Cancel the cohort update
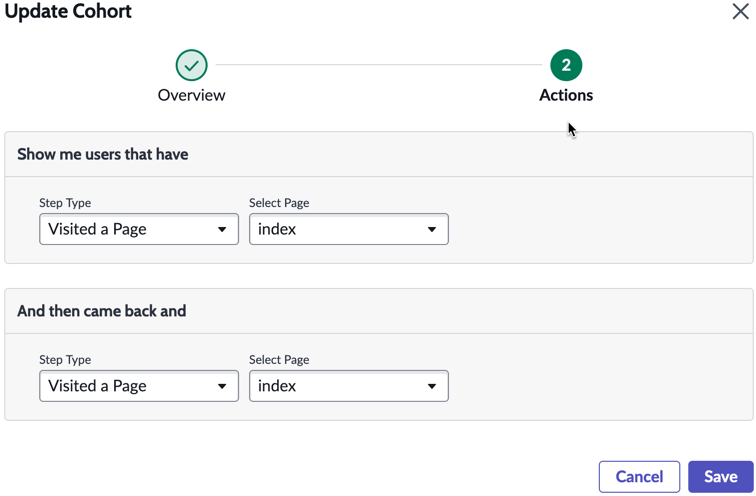The width and height of the screenshot is (756, 496). pyautogui.click(x=639, y=476)
